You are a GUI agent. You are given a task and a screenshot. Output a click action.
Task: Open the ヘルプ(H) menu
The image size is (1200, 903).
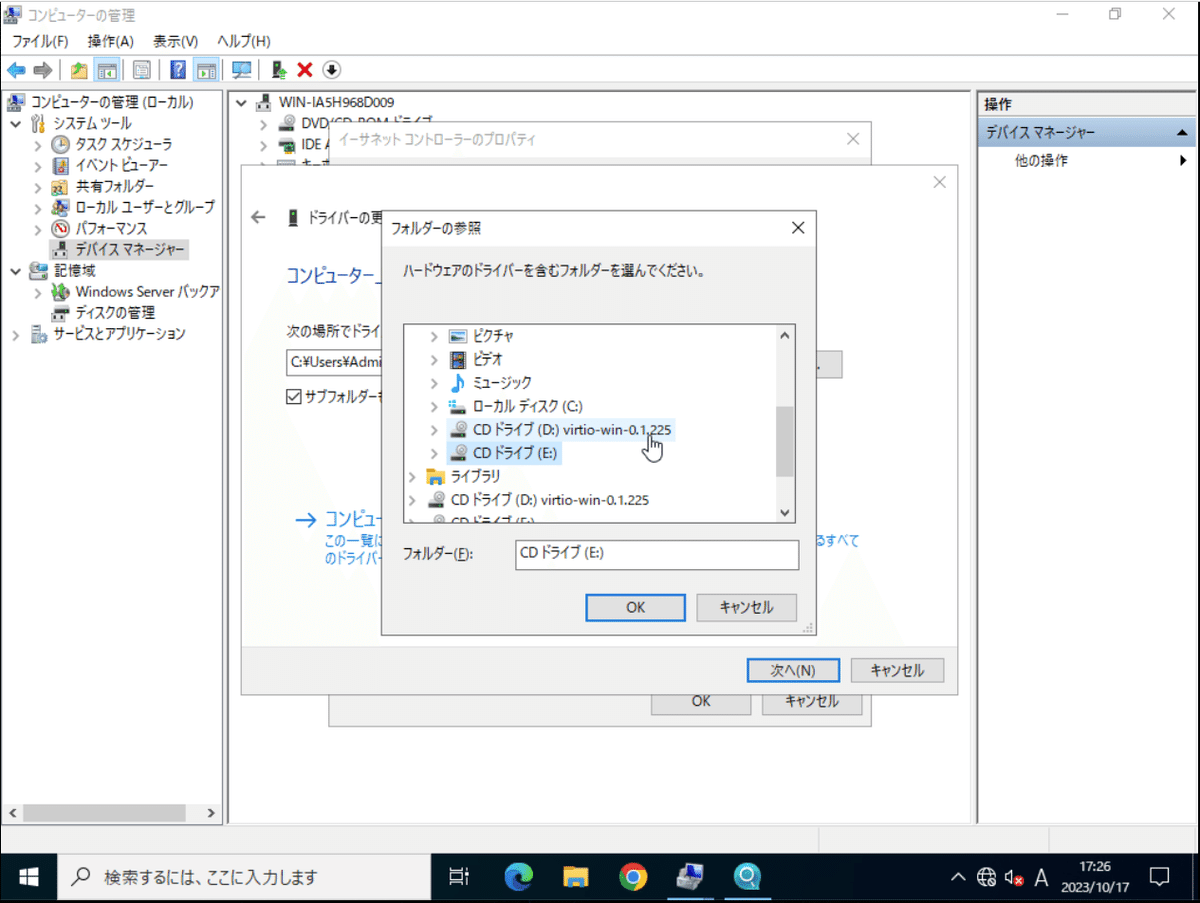[x=244, y=41]
